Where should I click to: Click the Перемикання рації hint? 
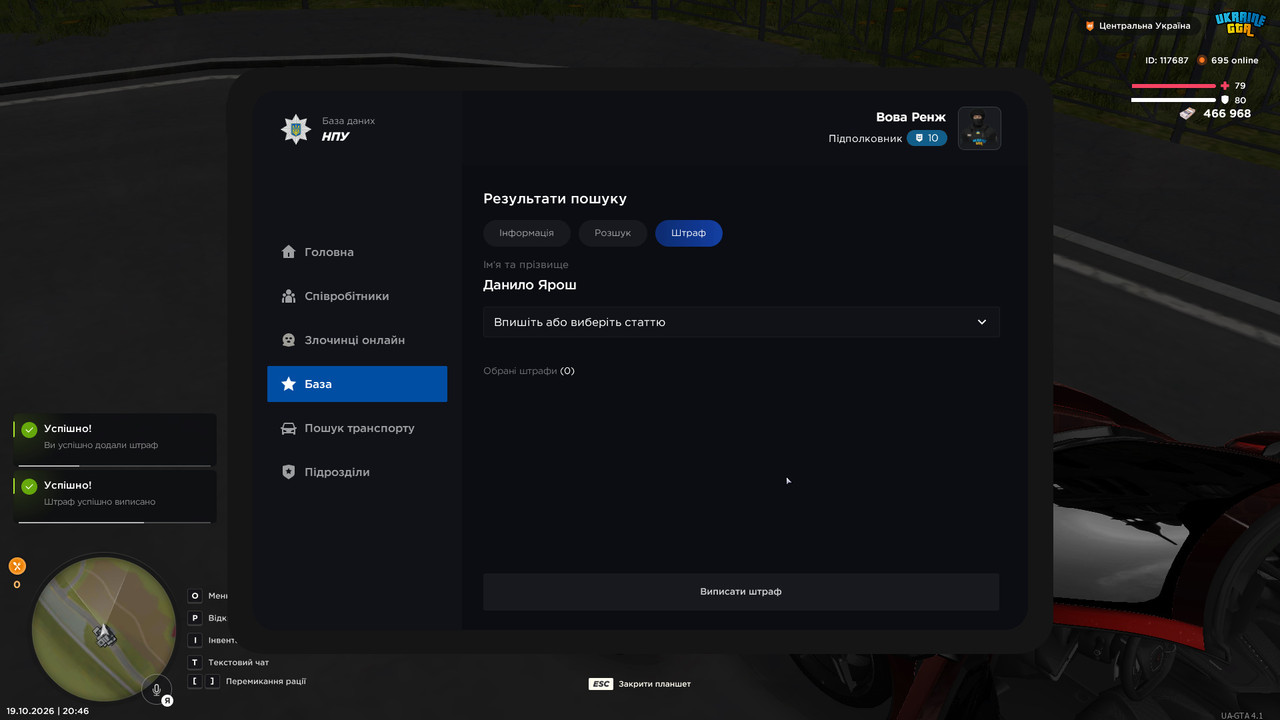point(247,681)
